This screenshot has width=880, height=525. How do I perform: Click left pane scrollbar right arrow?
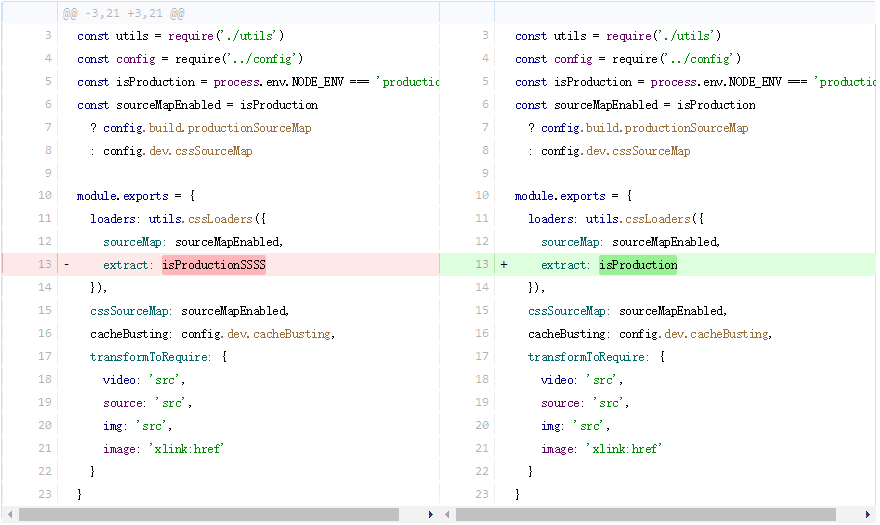click(430, 514)
